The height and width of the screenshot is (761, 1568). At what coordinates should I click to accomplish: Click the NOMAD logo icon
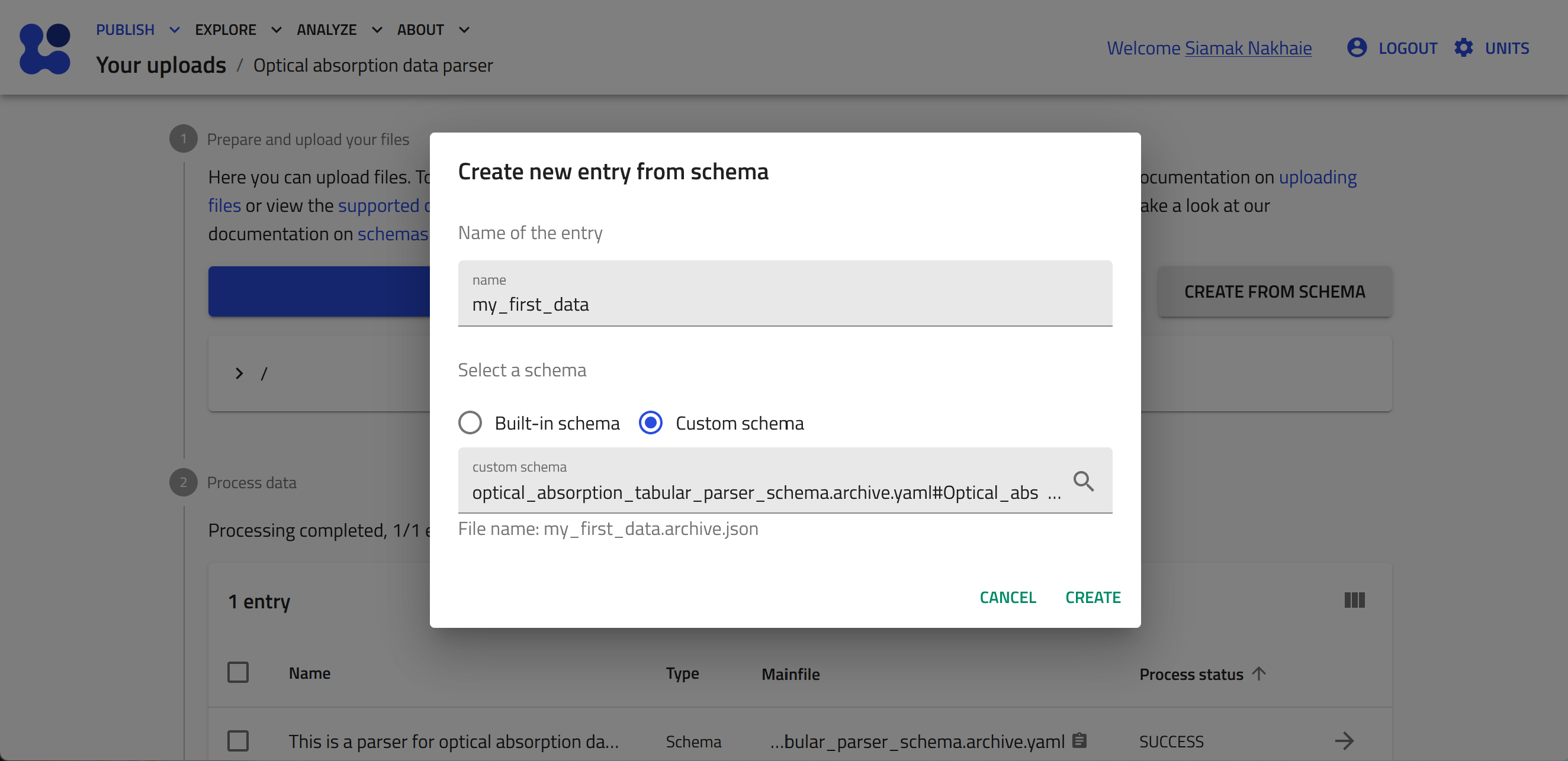click(45, 49)
